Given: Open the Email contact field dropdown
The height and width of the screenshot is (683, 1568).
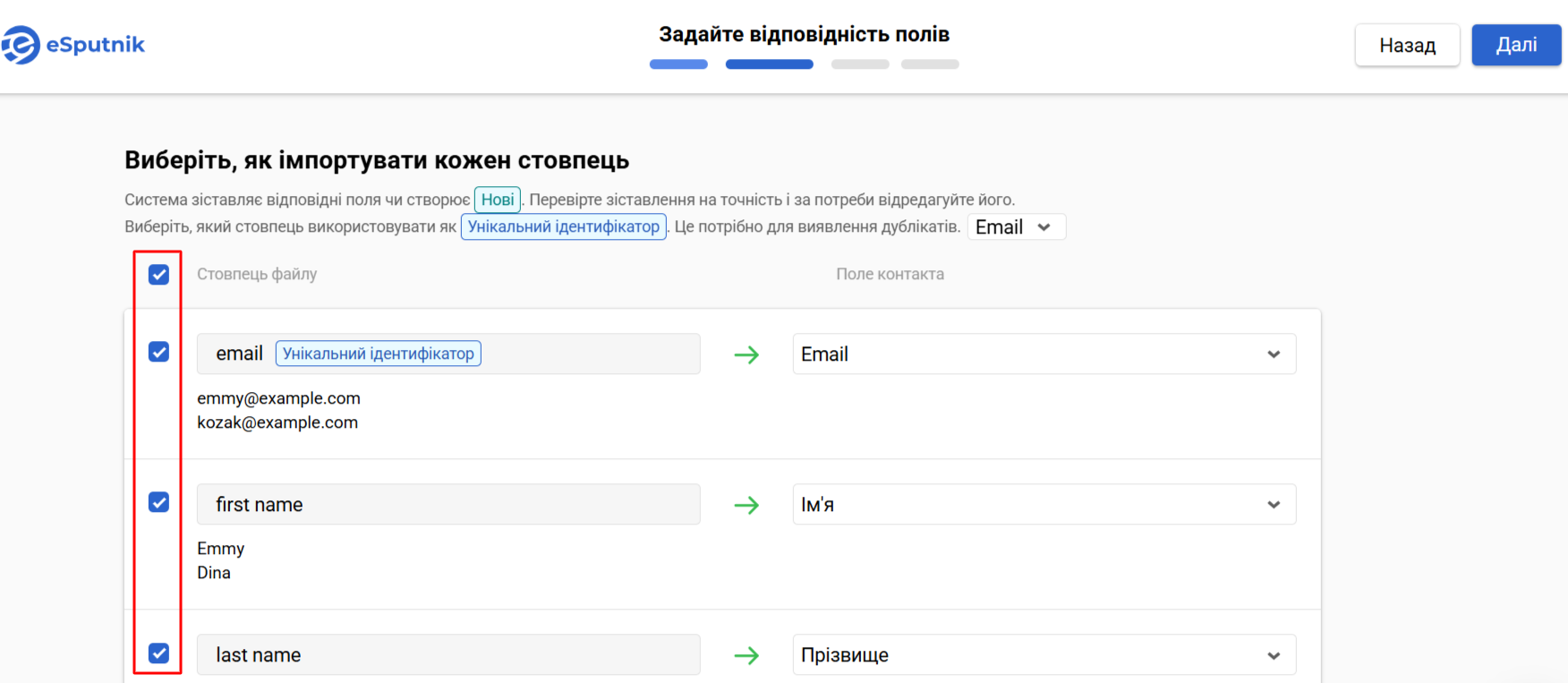Looking at the screenshot, I should (1044, 354).
